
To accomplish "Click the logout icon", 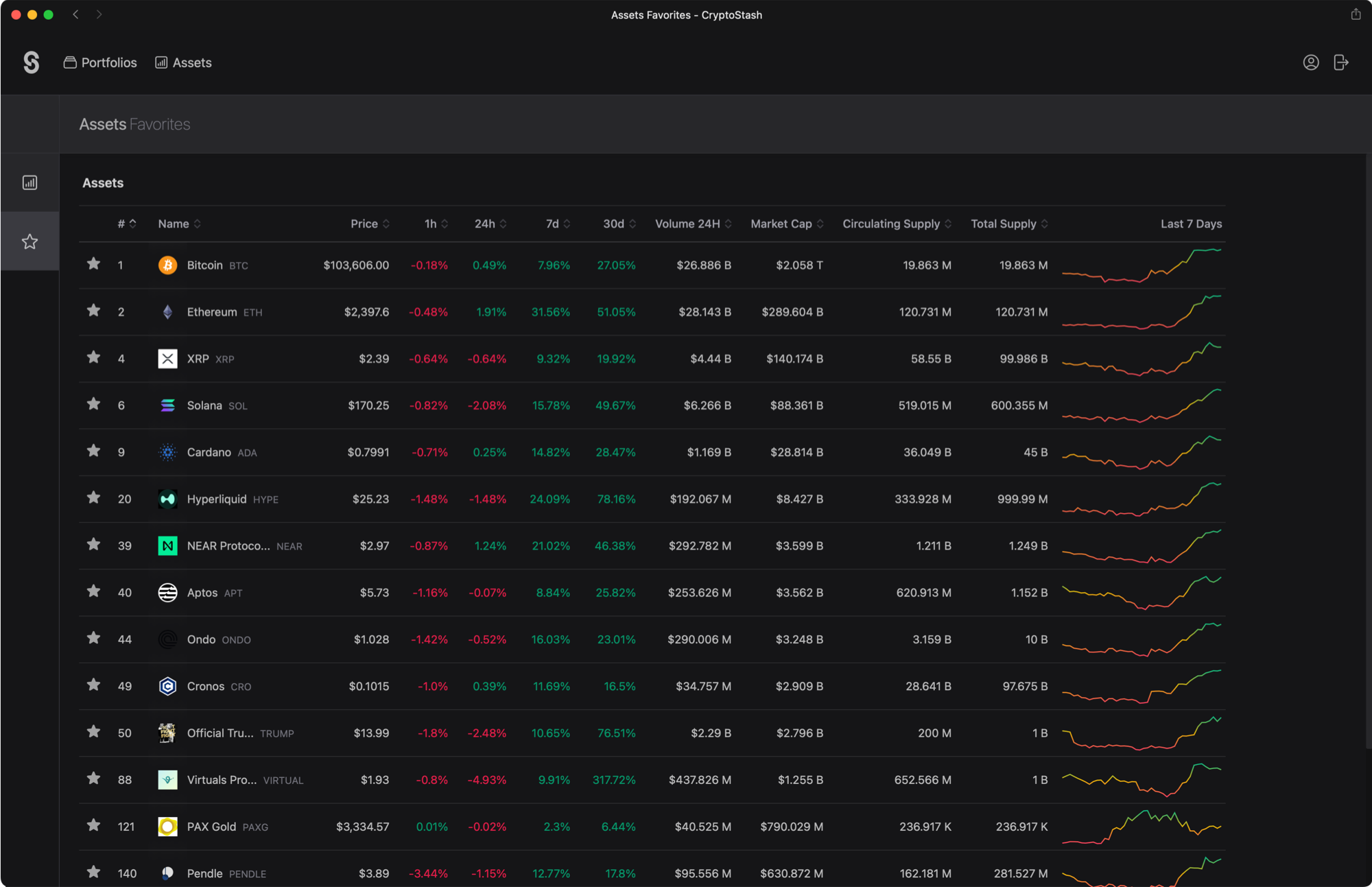I will coord(1341,62).
